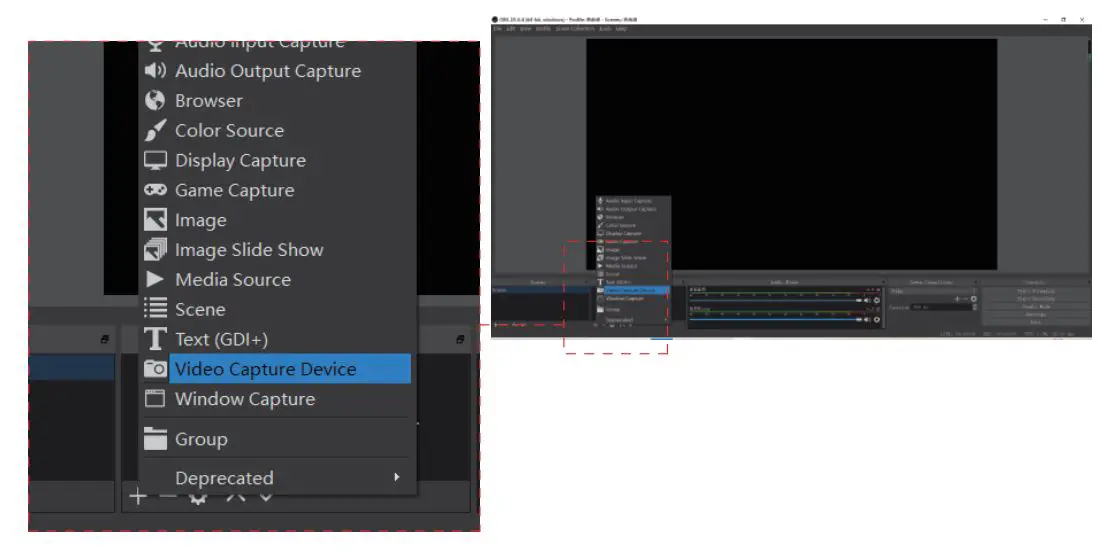Click Exit in the Controls dock
1114x552 pixels.
pyautogui.click(x=1035, y=322)
